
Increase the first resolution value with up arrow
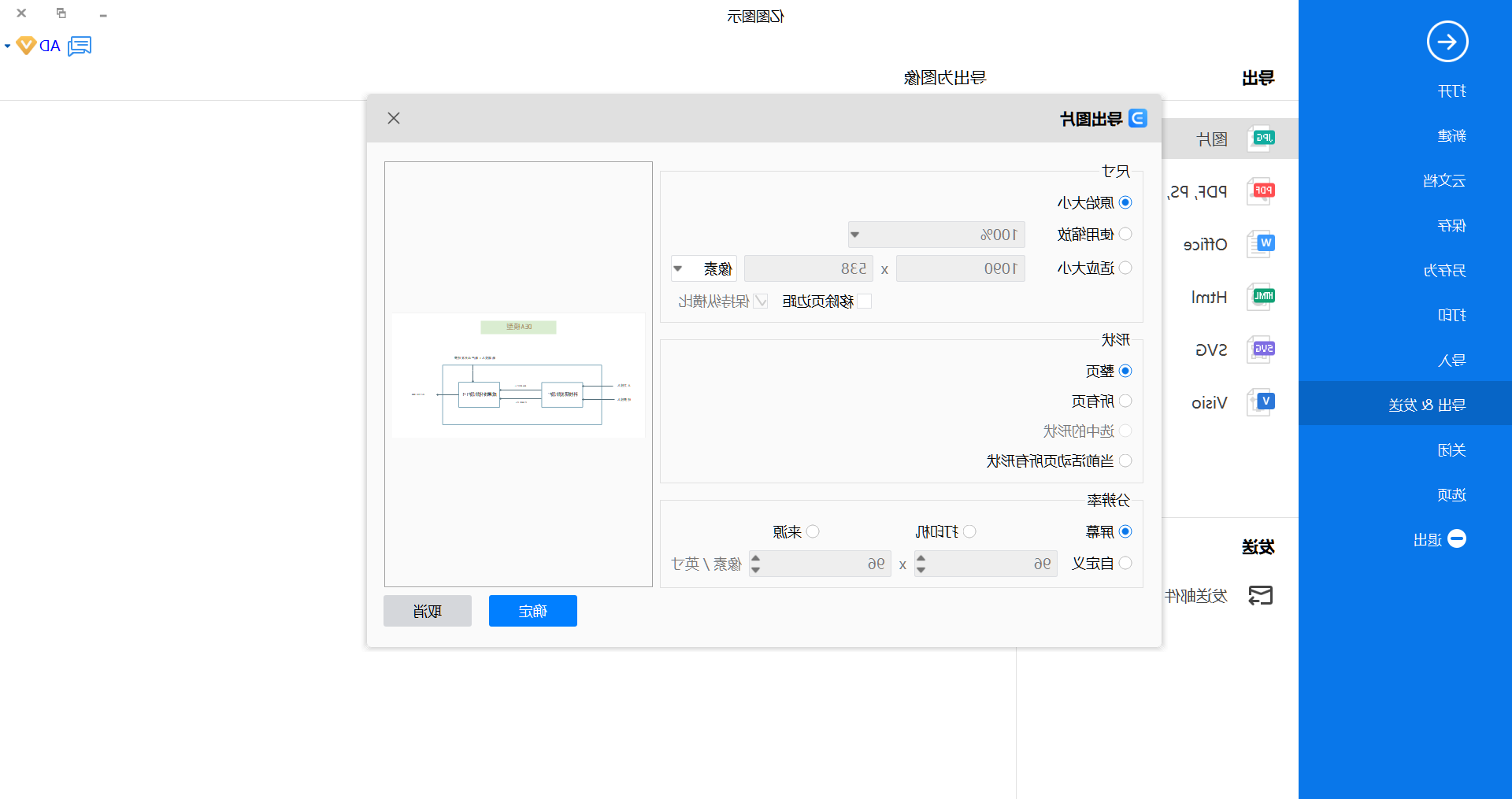click(x=921, y=558)
